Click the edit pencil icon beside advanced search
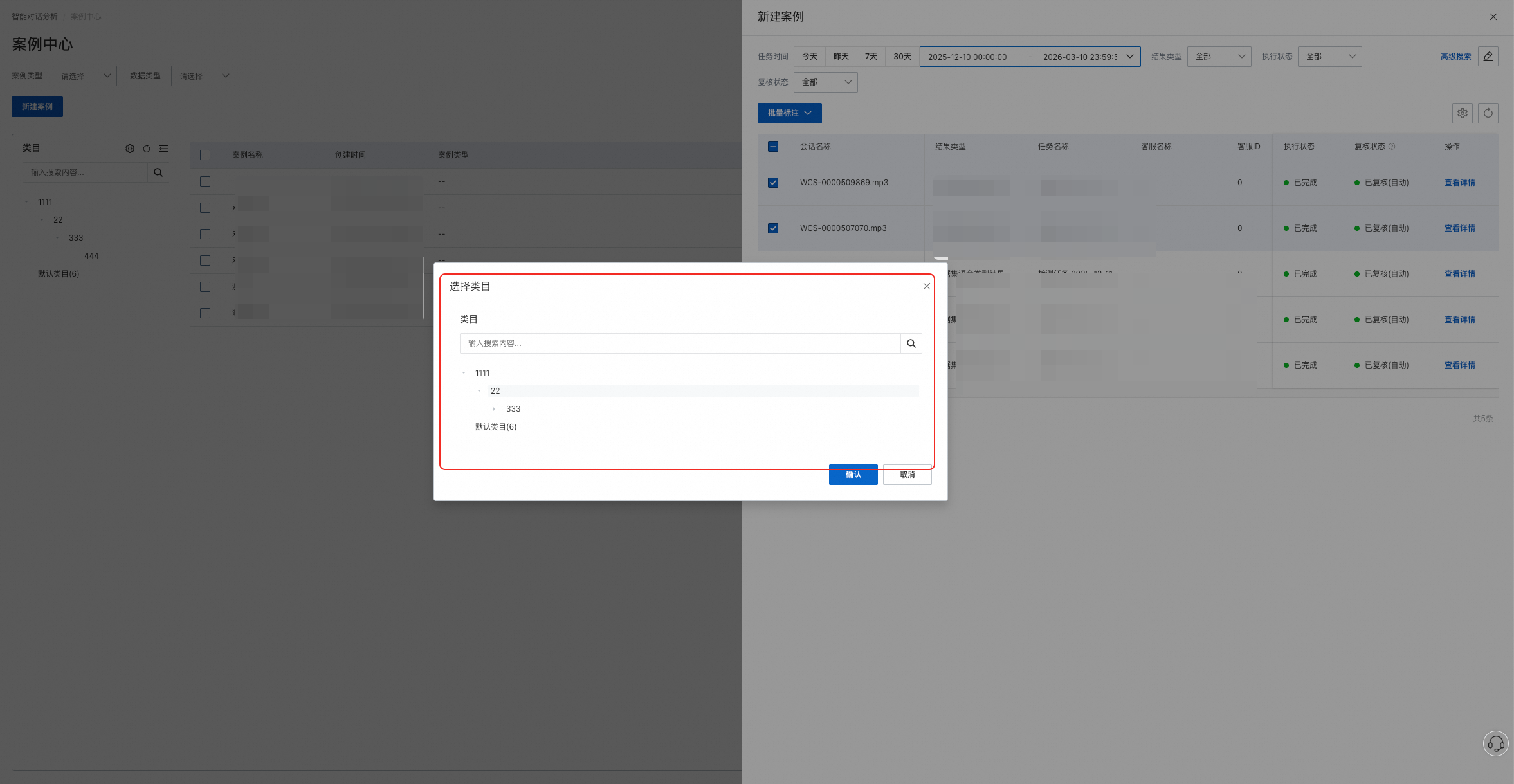The width and height of the screenshot is (1514, 784). tap(1488, 57)
